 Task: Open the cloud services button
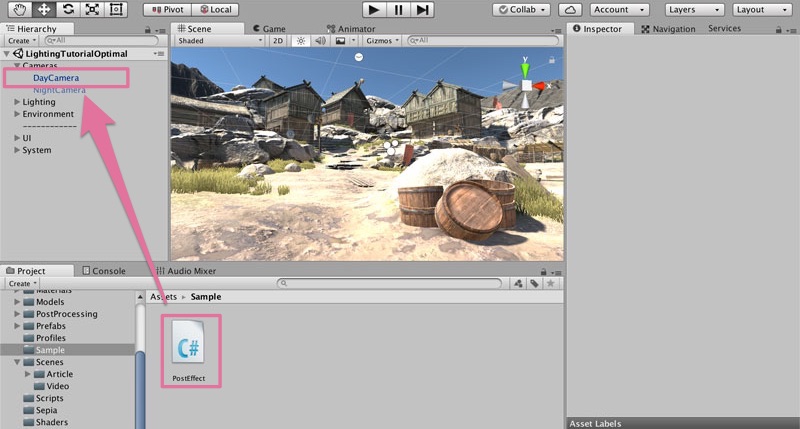click(570, 9)
